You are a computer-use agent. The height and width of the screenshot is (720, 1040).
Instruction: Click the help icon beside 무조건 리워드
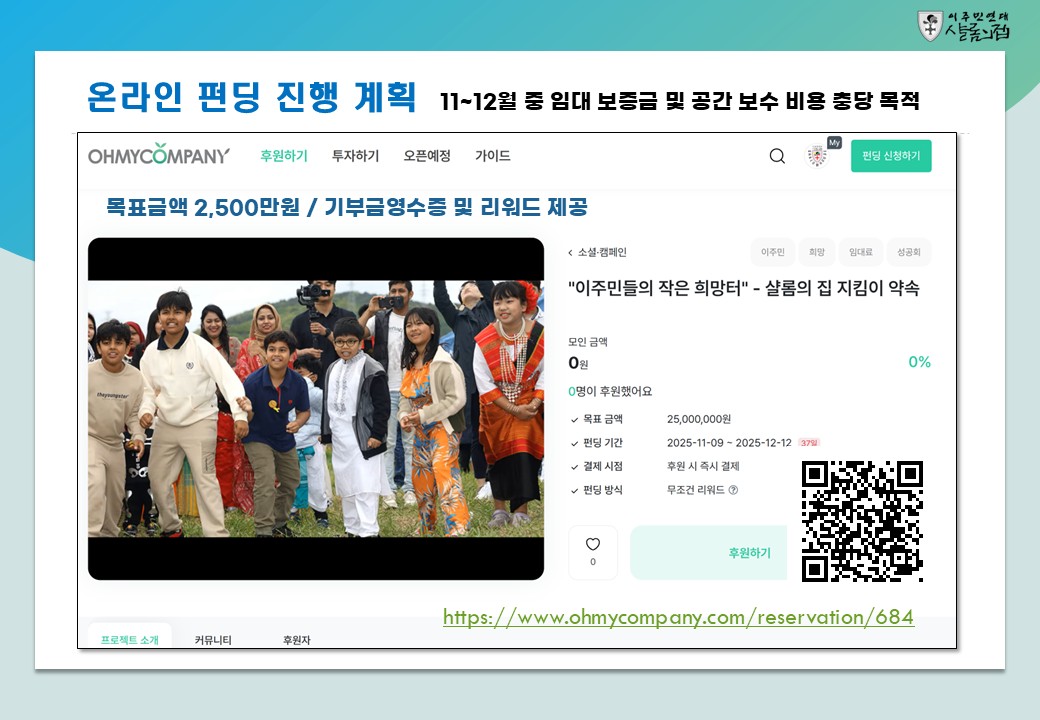coord(733,490)
